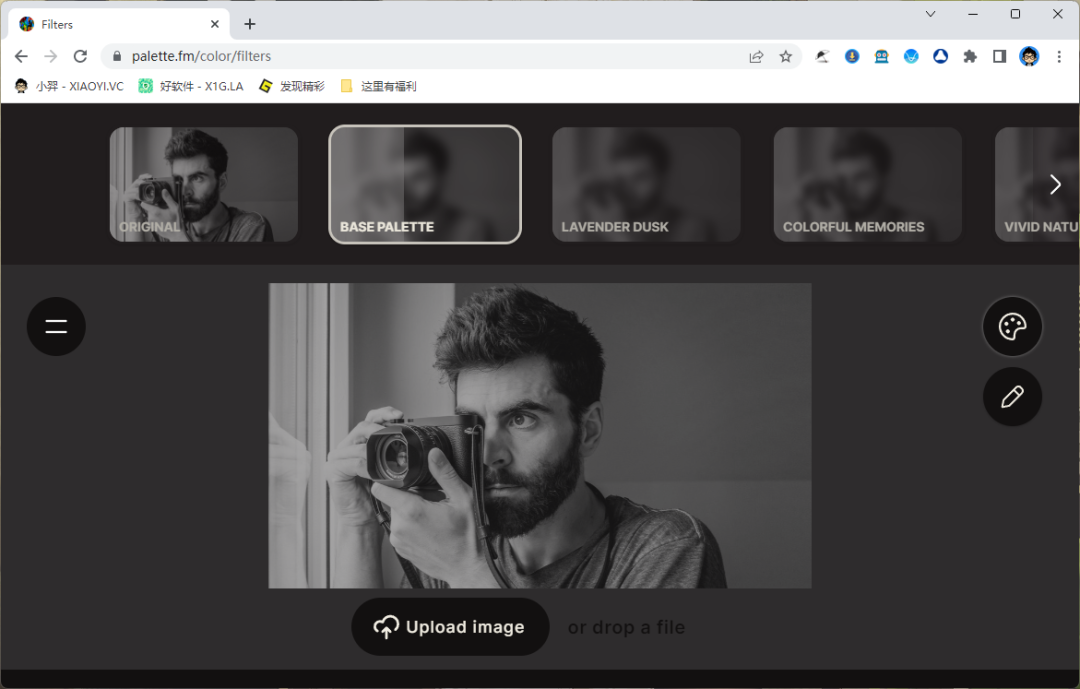The height and width of the screenshot is (689, 1080).
Task: Open the color palette tool
Action: [x=1012, y=326]
